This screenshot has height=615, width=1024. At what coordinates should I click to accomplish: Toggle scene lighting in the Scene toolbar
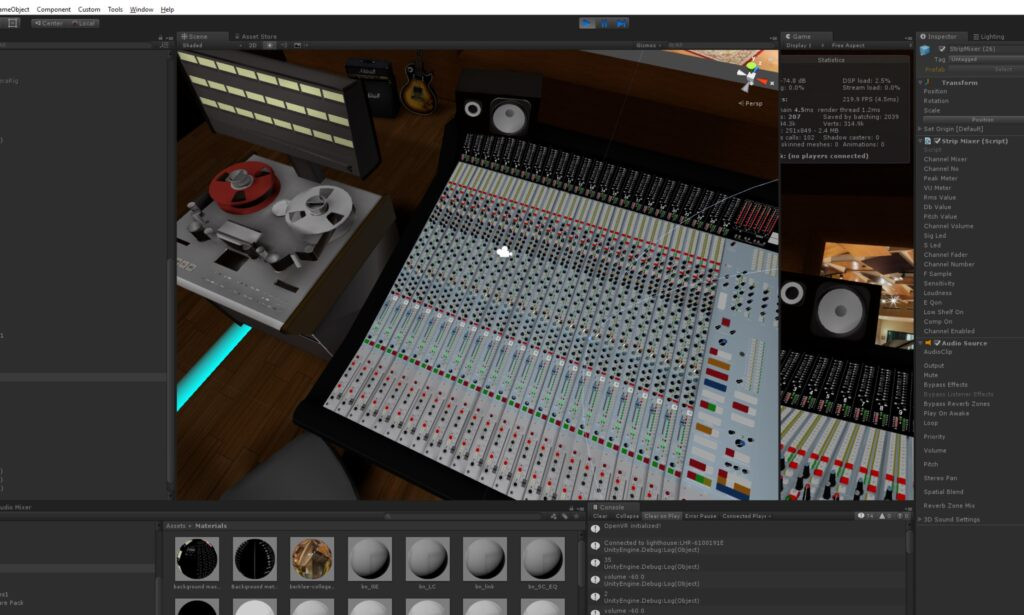(x=270, y=46)
